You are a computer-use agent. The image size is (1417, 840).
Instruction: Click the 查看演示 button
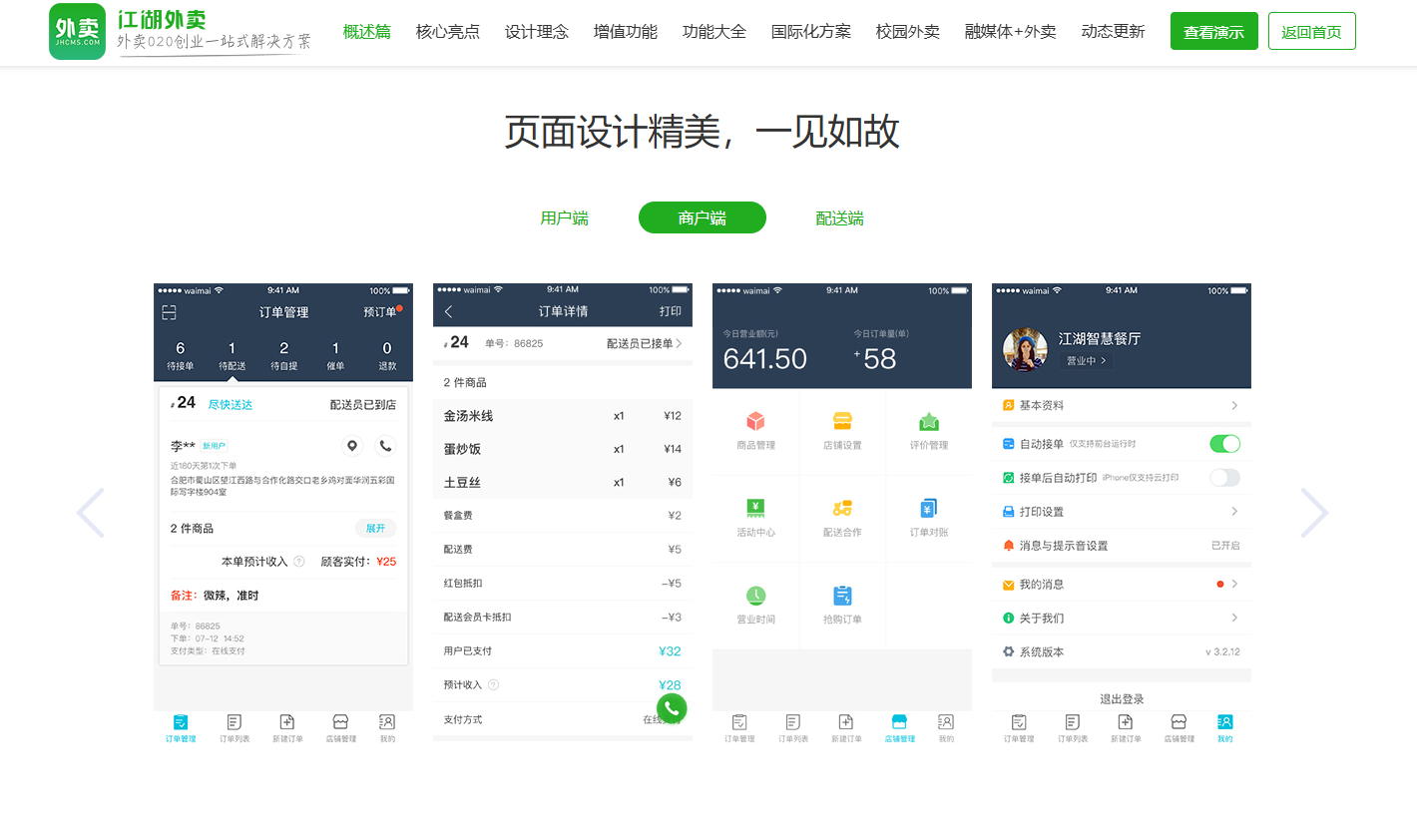click(1213, 32)
